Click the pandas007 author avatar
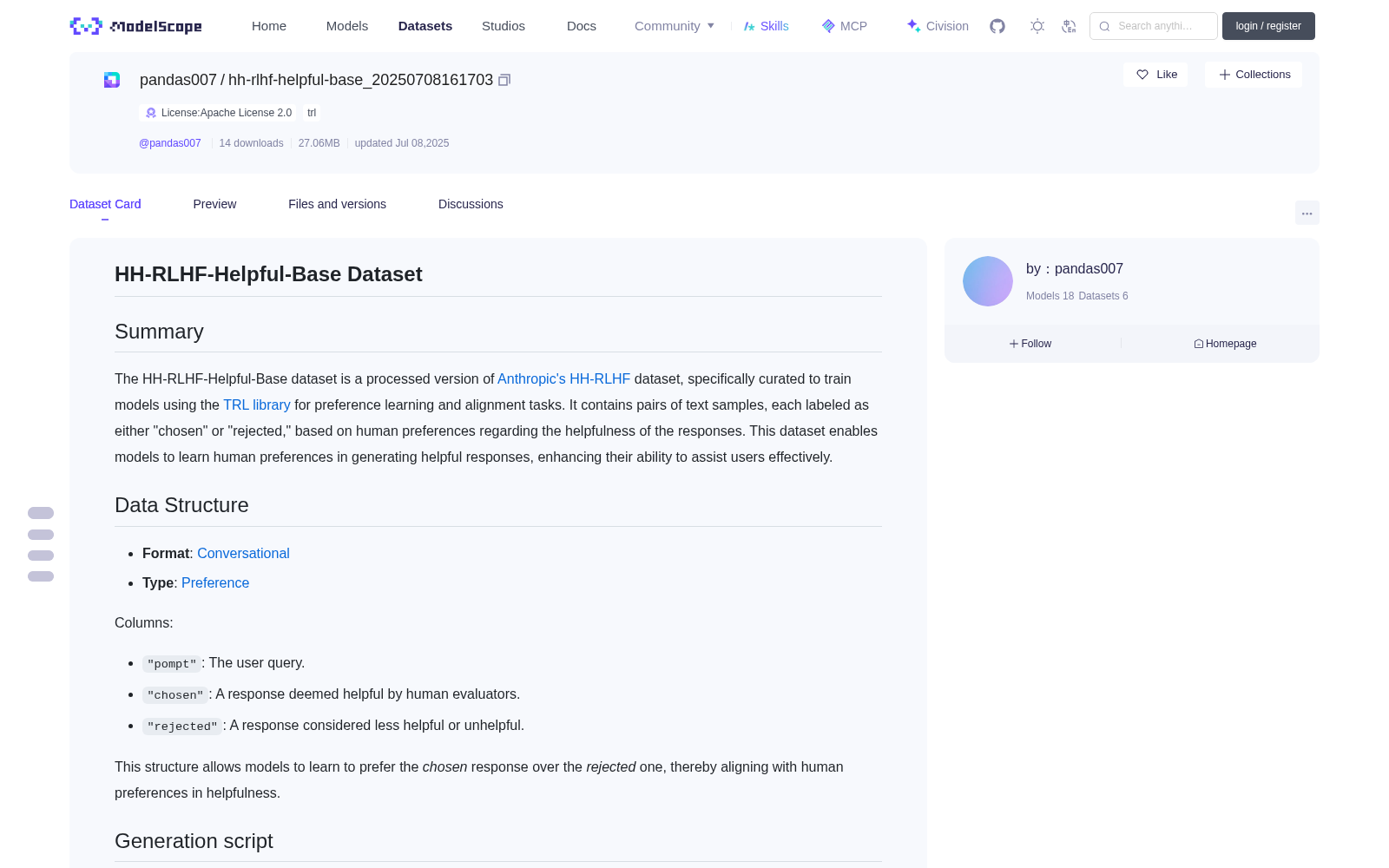The image size is (1389, 868). point(988,281)
